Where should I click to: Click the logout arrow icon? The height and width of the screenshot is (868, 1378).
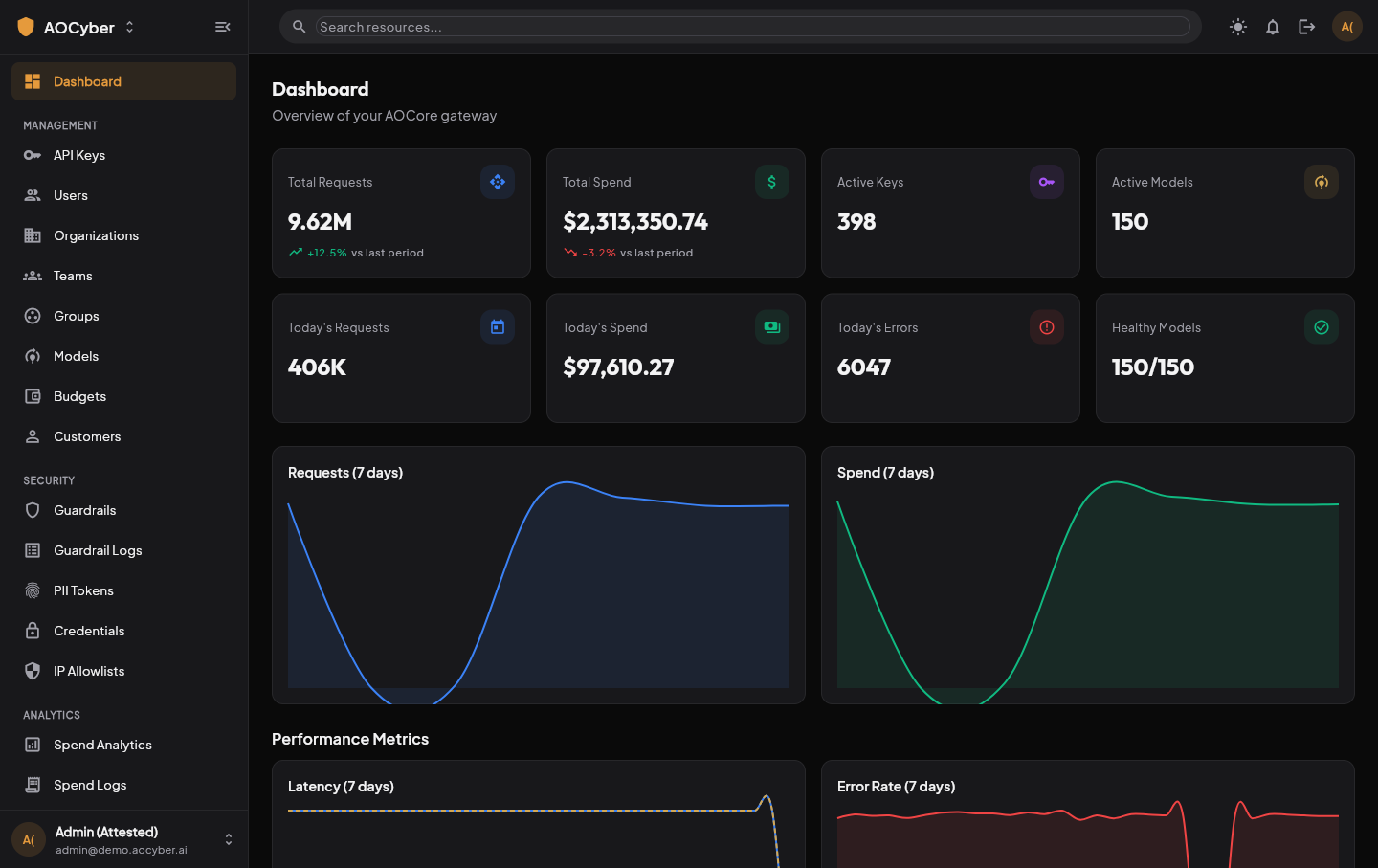tap(1307, 27)
